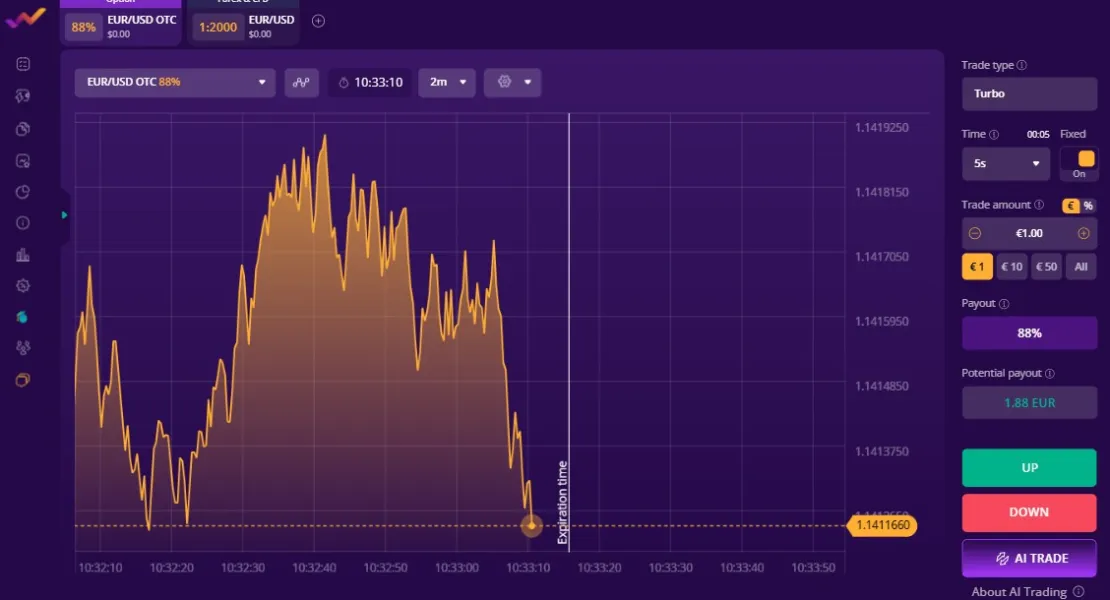This screenshot has width=1110, height=600.
Task: Click the 10:33:50 time axis label
Action: 813,567
